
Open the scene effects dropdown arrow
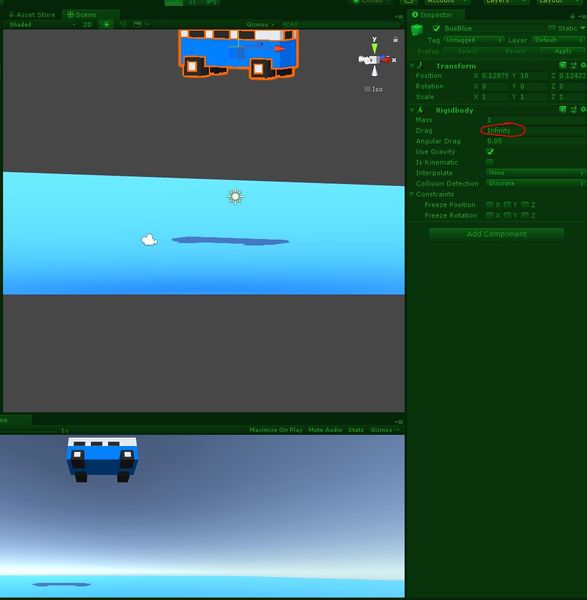coord(147,24)
